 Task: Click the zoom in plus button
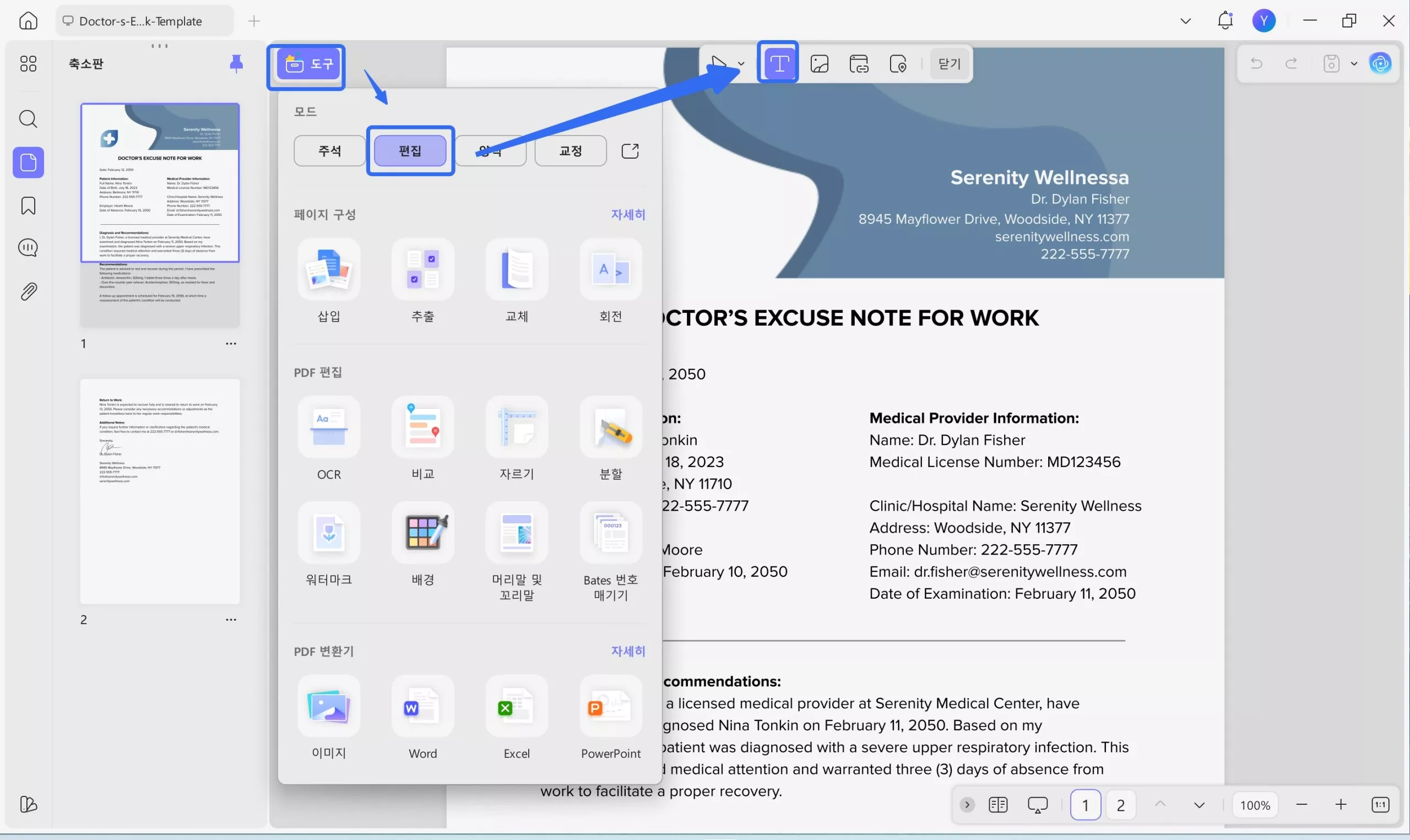click(1341, 804)
